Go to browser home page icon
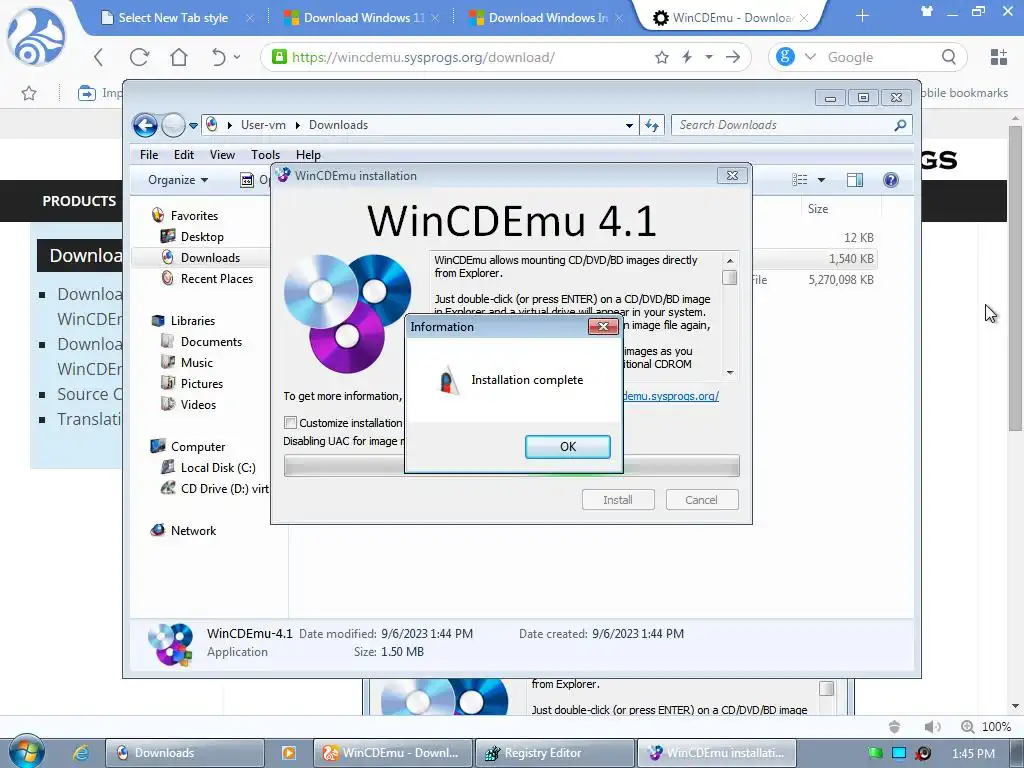 click(179, 57)
